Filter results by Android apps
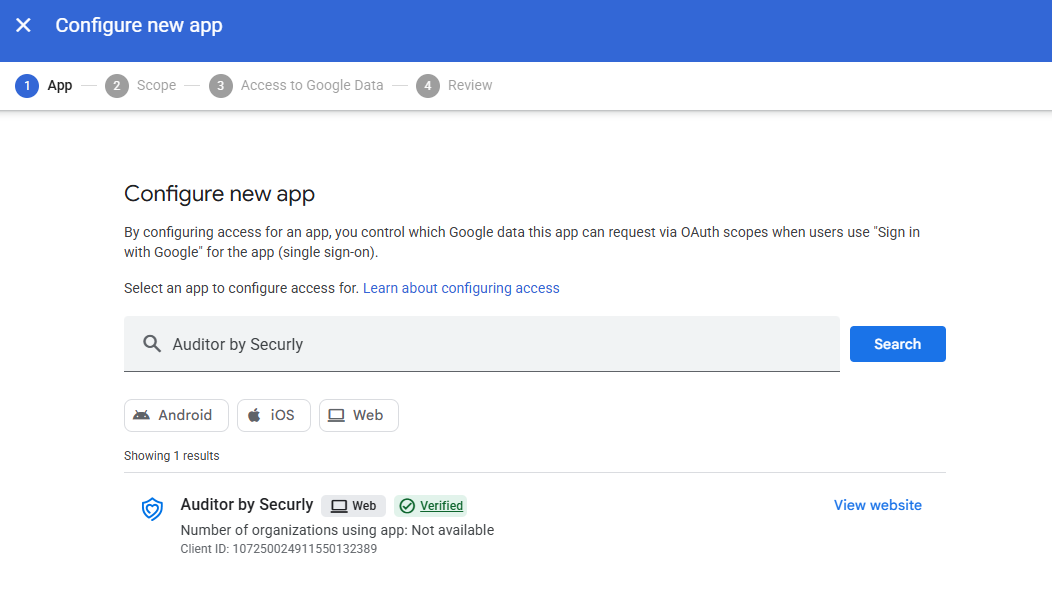This screenshot has width=1052, height=594. coord(176,415)
